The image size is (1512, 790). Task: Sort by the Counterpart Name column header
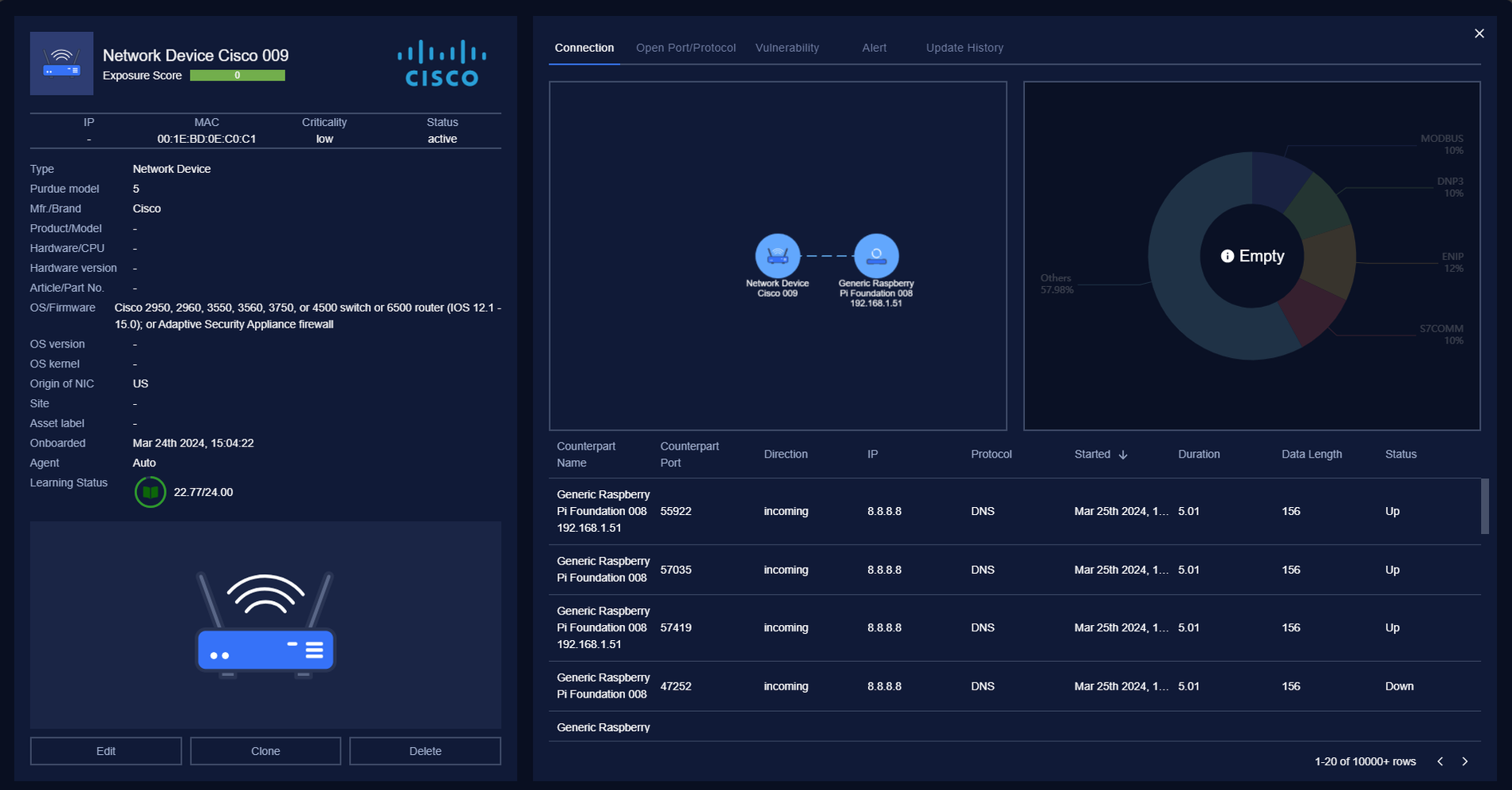586,454
